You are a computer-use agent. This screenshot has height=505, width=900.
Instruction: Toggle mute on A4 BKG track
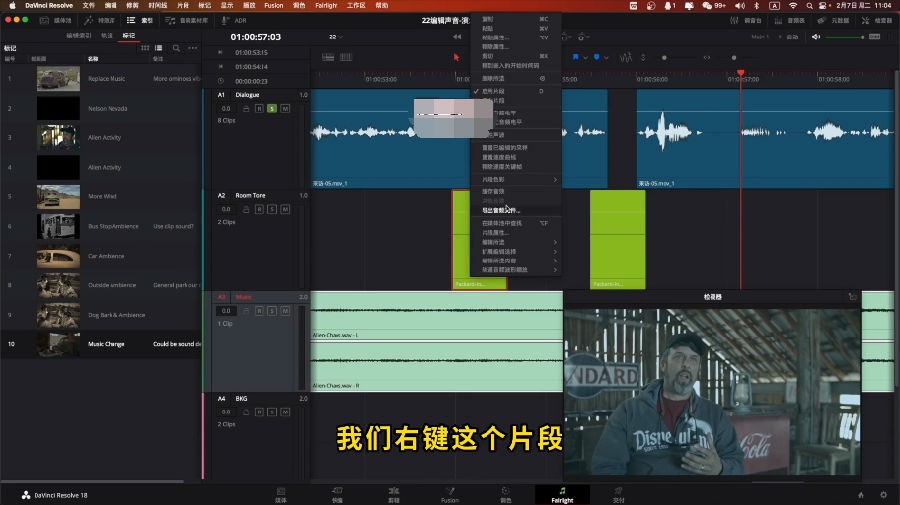[x=285, y=412]
